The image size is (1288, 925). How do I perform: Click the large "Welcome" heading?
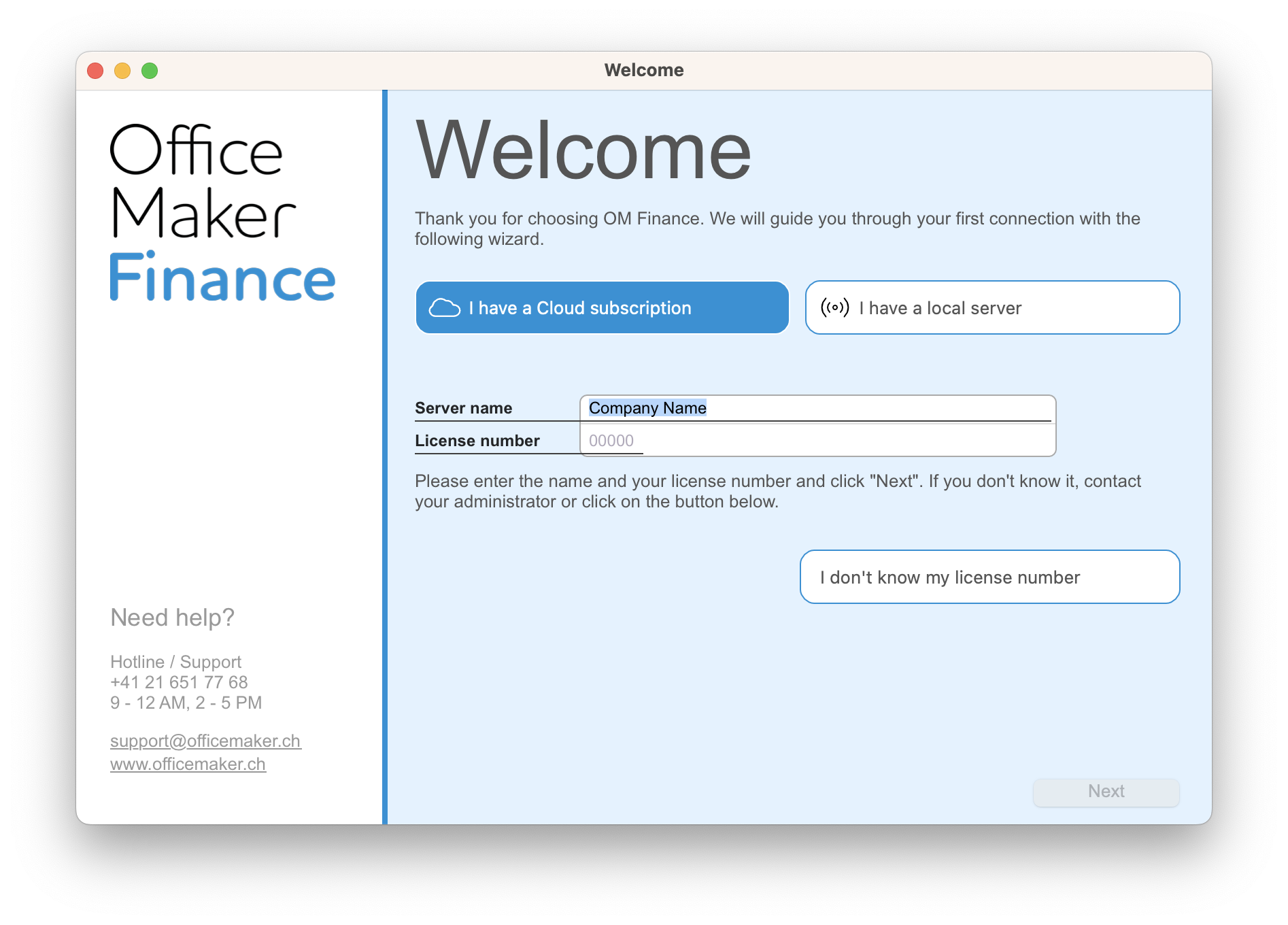pos(583,151)
